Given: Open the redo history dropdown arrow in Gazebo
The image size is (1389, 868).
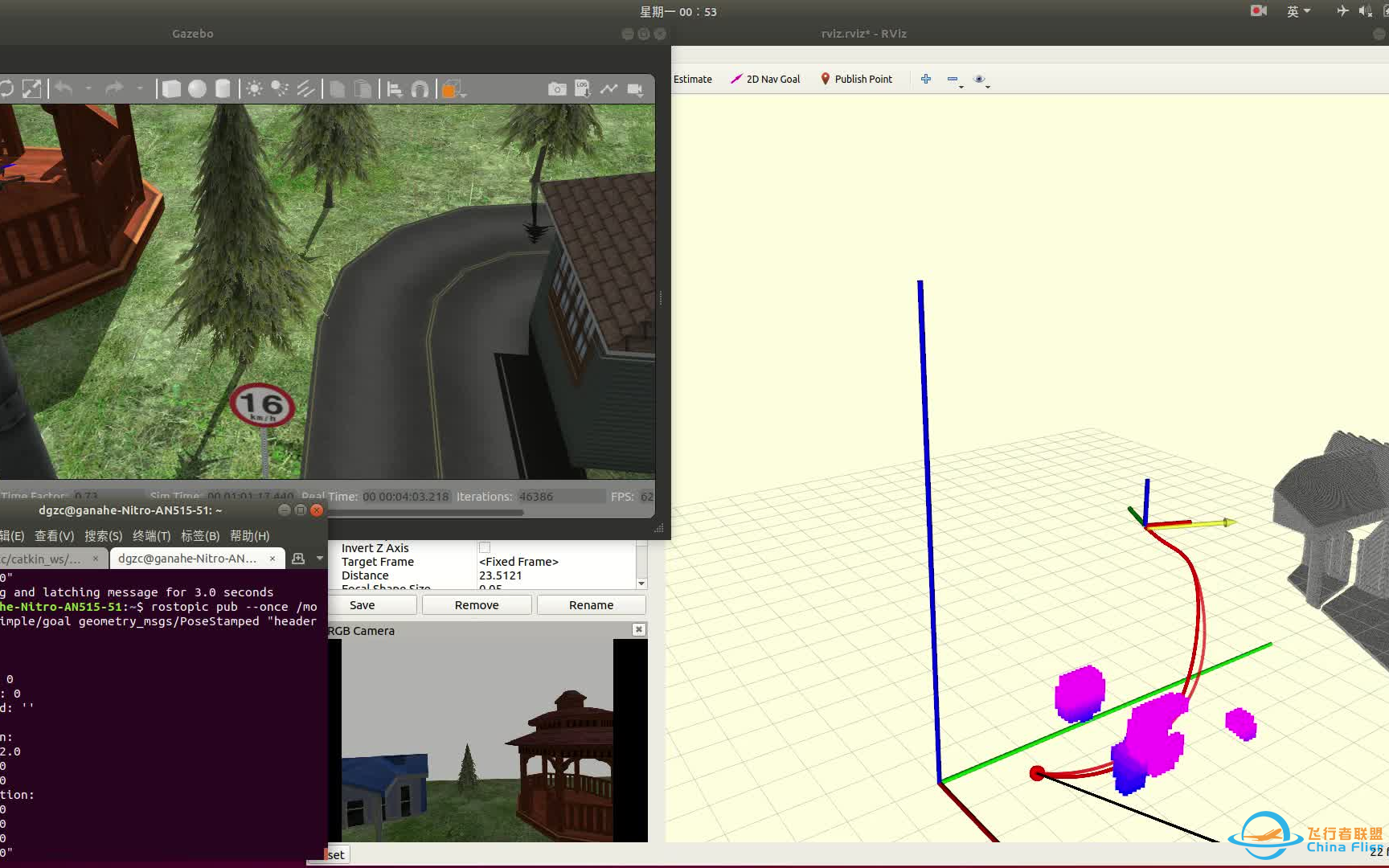Looking at the screenshot, I should pos(140,88).
